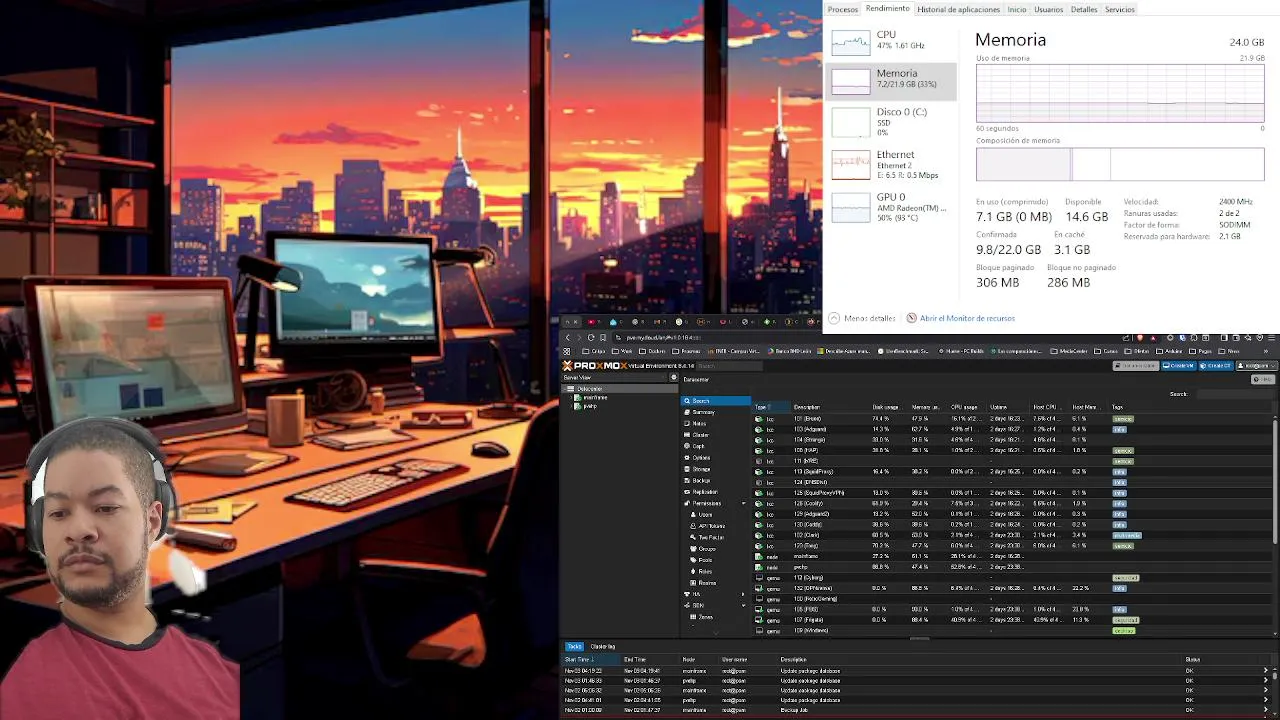
Task: Click the Brave shields icon in toolbar
Action: pos(1139,337)
